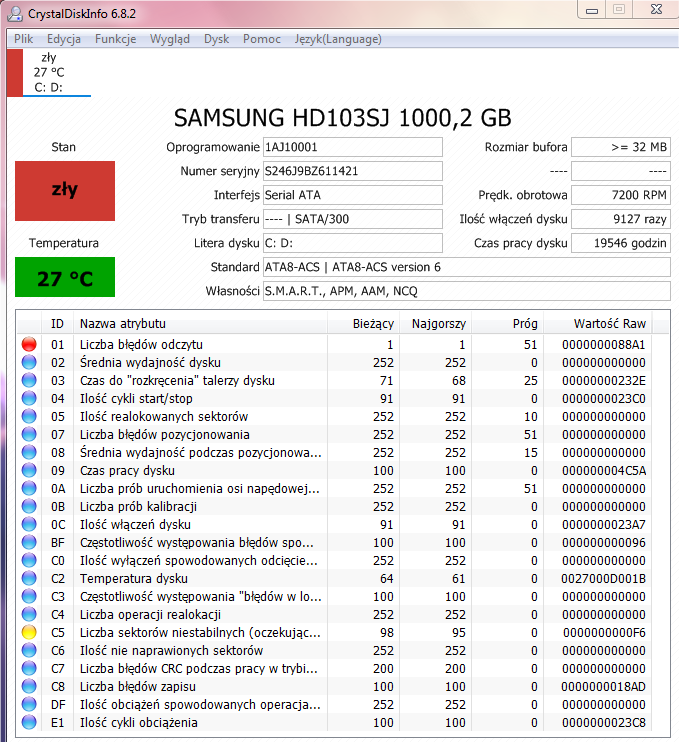Click the blue status icon for attribute 08
679x742 pixels.
(x=29, y=452)
